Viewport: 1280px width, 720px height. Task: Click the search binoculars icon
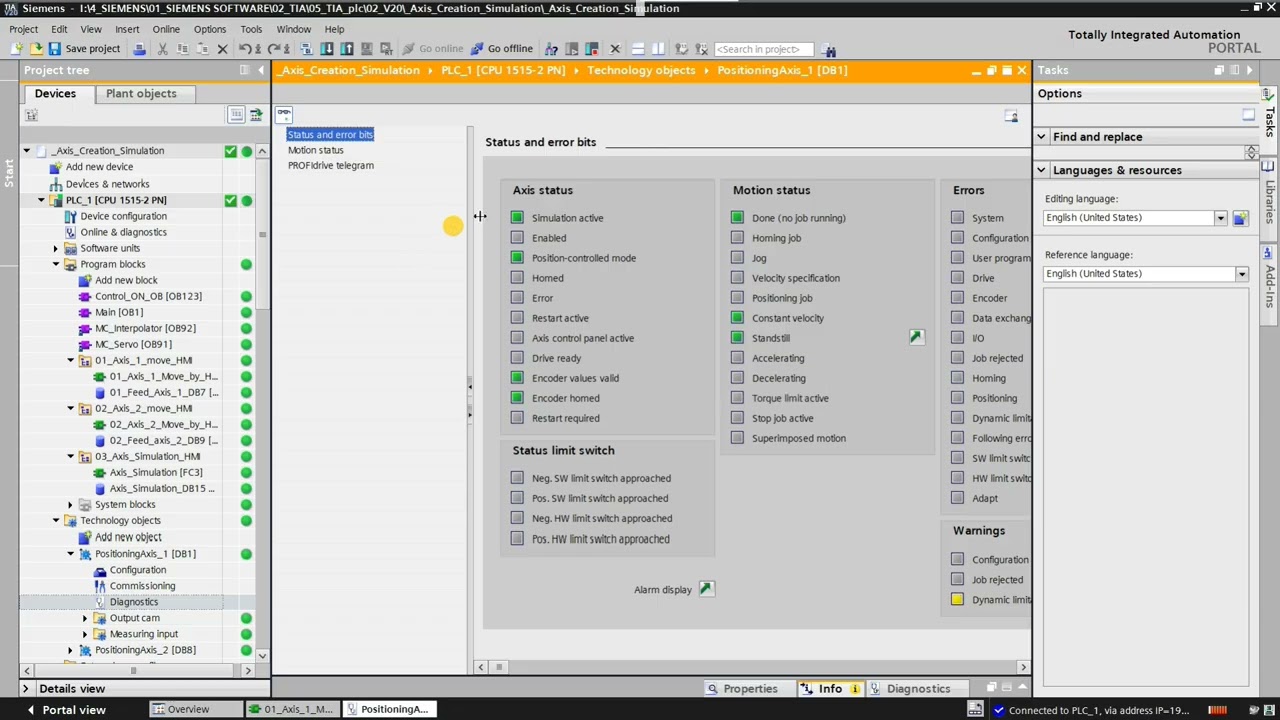click(x=830, y=49)
